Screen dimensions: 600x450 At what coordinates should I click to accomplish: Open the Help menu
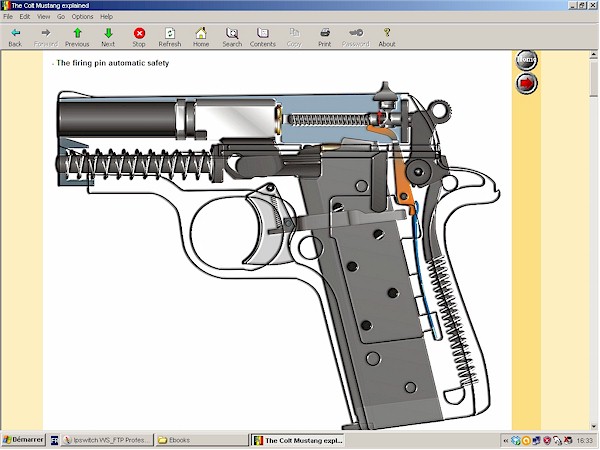(106, 16)
